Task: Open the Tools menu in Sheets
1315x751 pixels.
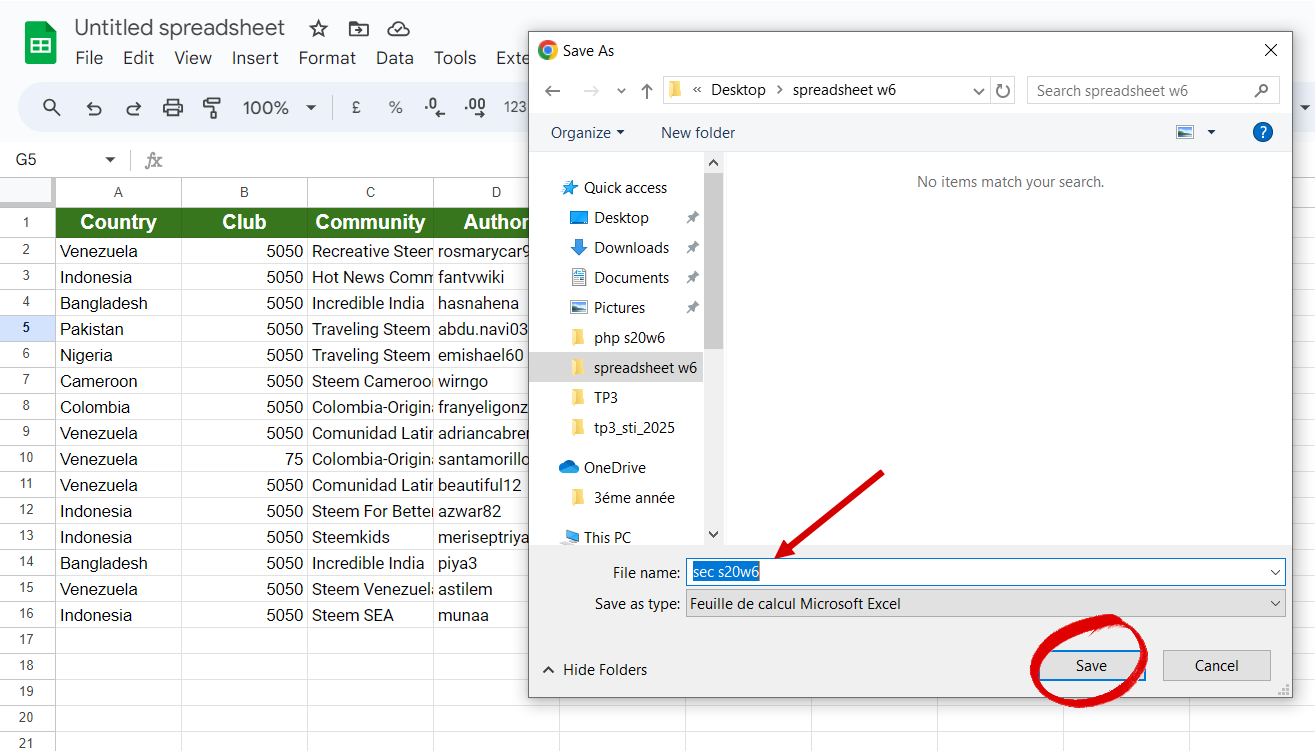Action: tap(455, 58)
